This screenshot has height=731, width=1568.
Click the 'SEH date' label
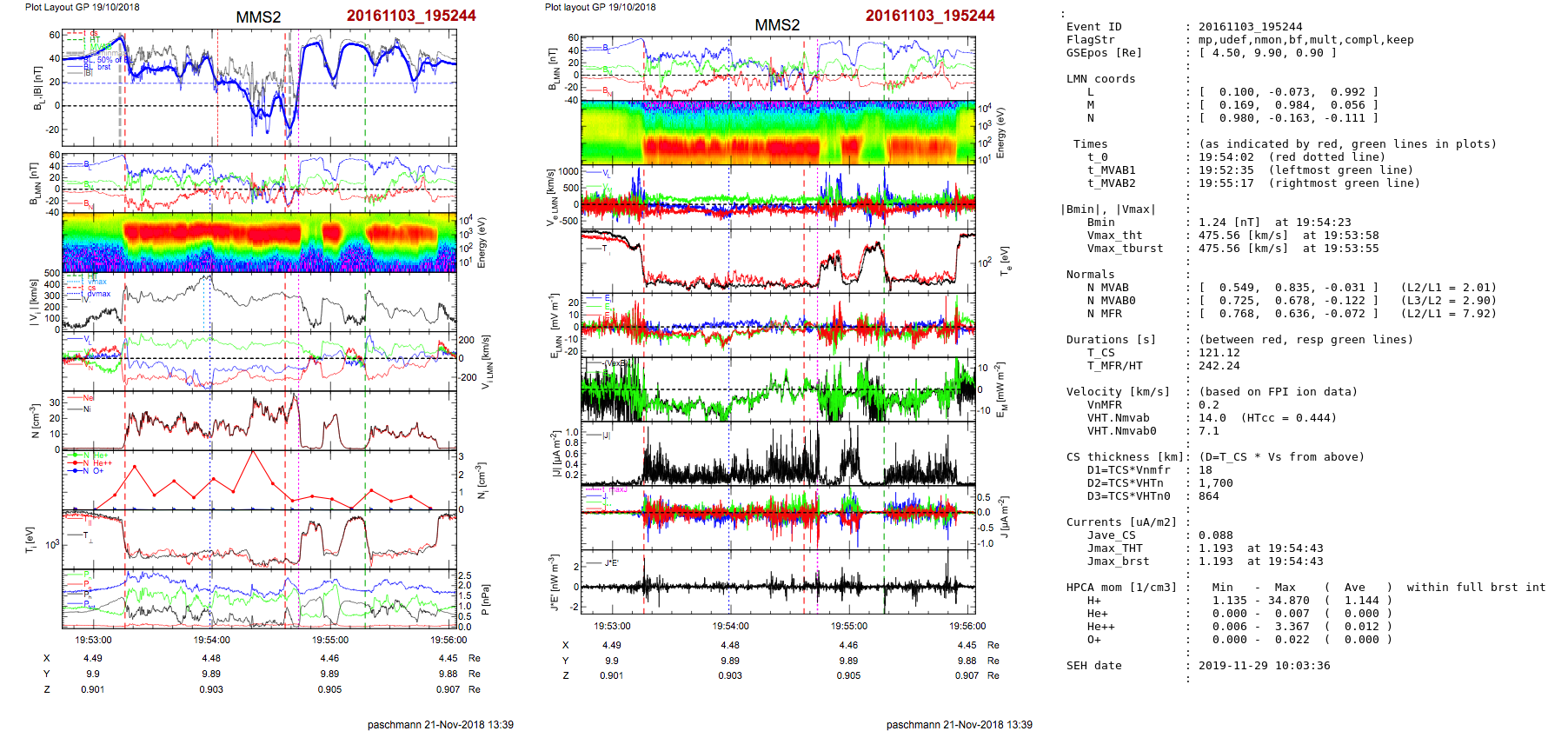tap(1093, 666)
